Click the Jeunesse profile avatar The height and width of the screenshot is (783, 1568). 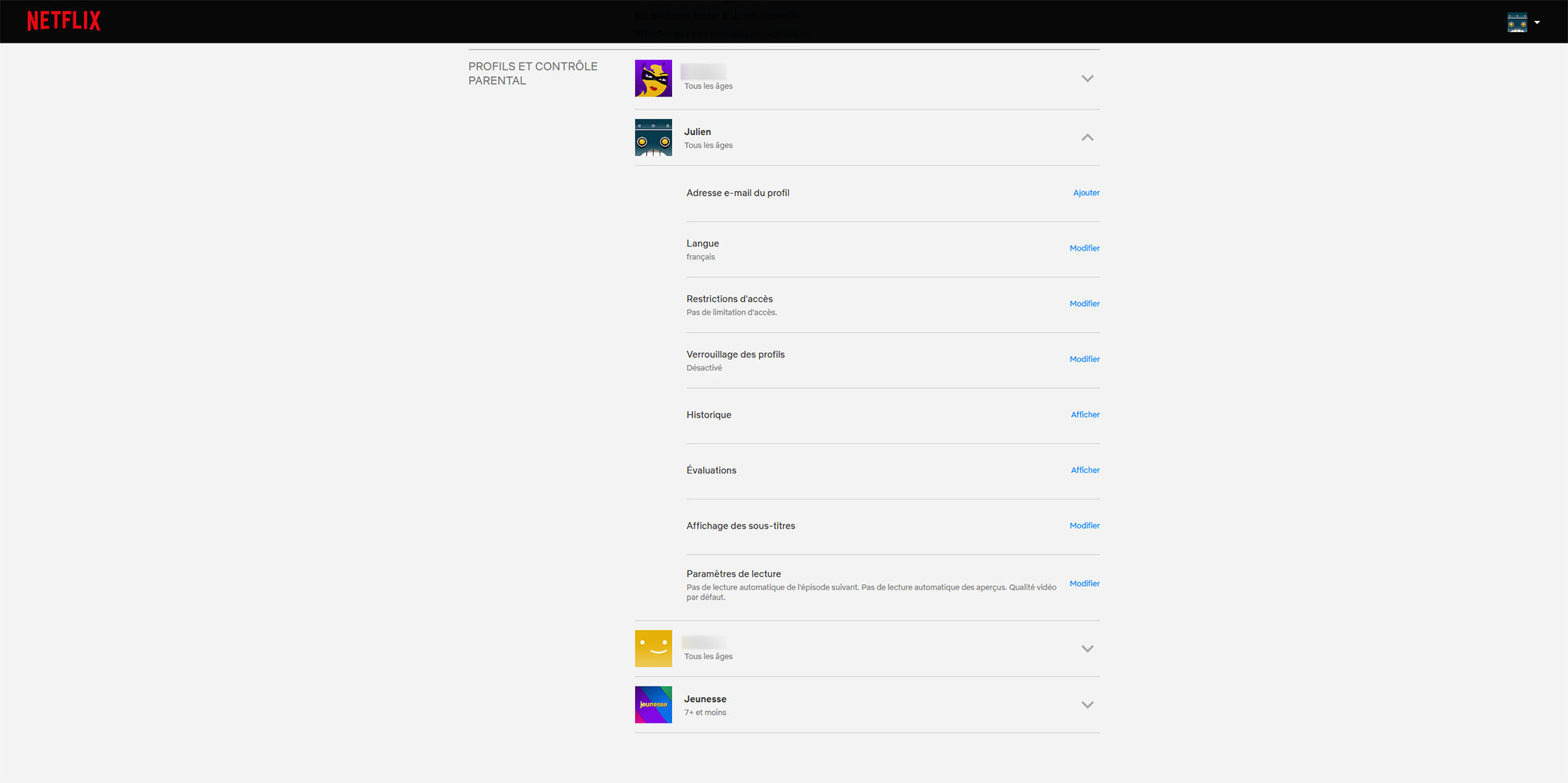pos(653,705)
